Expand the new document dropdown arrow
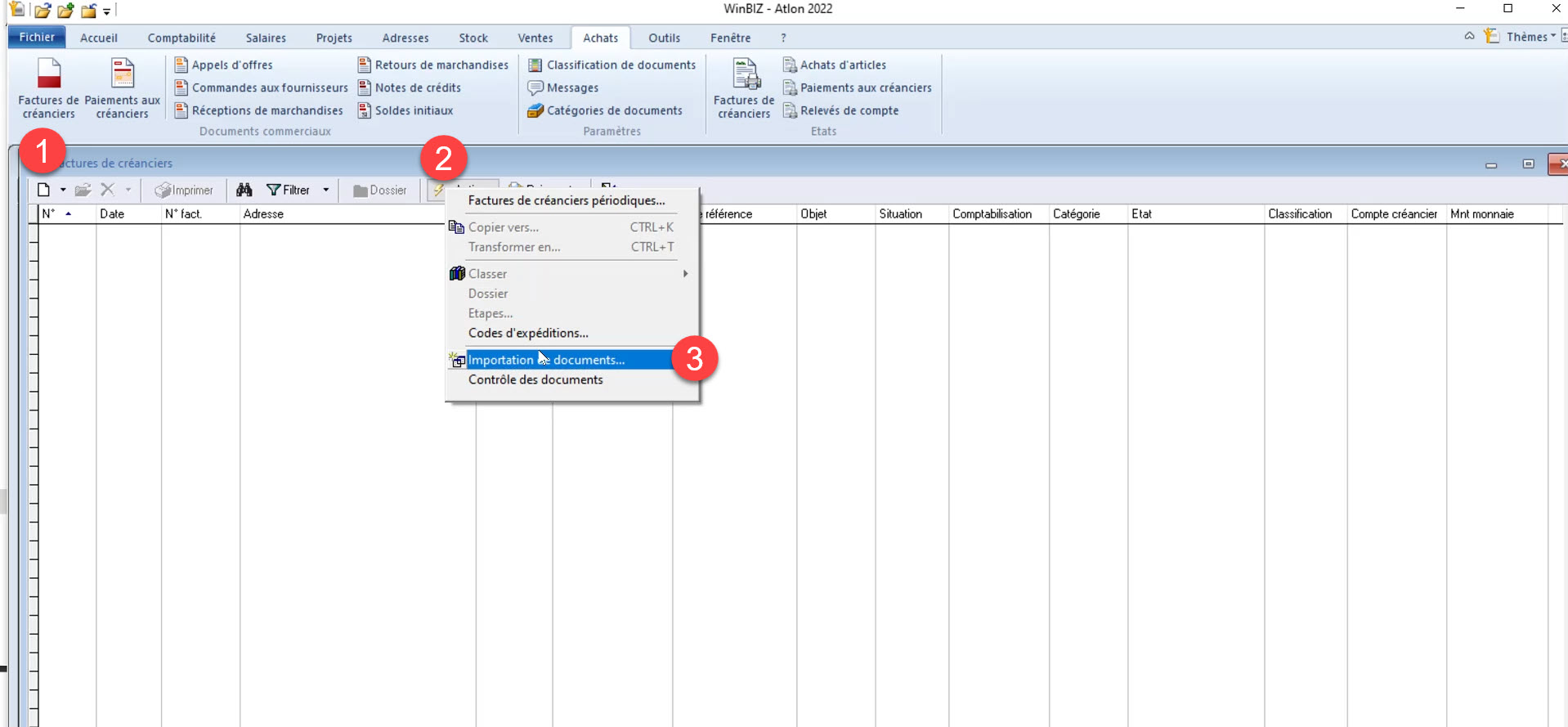Screen dimensions: 1568x727 63,190
